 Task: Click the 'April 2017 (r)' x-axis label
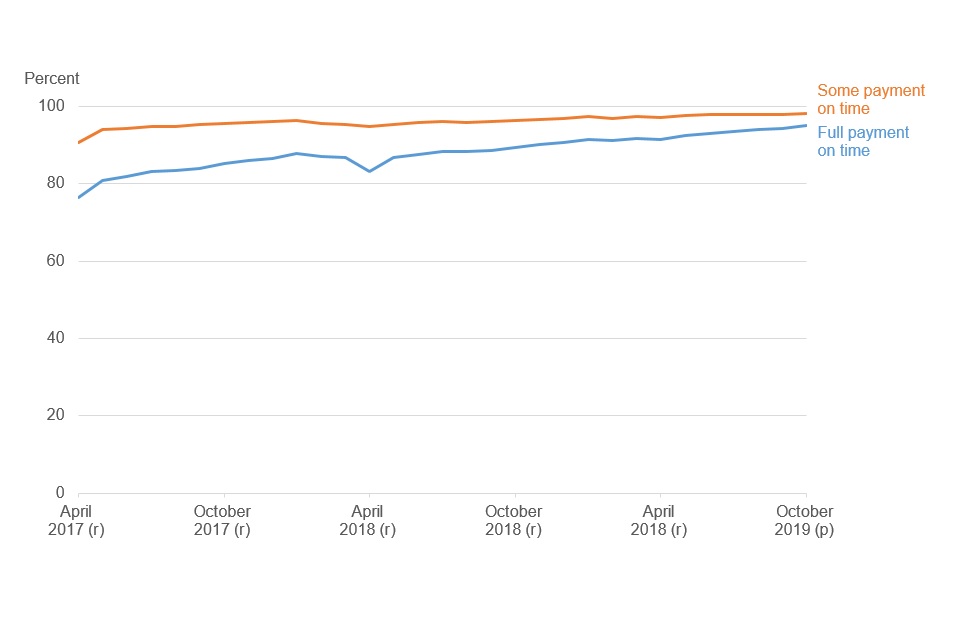click(76, 520)
